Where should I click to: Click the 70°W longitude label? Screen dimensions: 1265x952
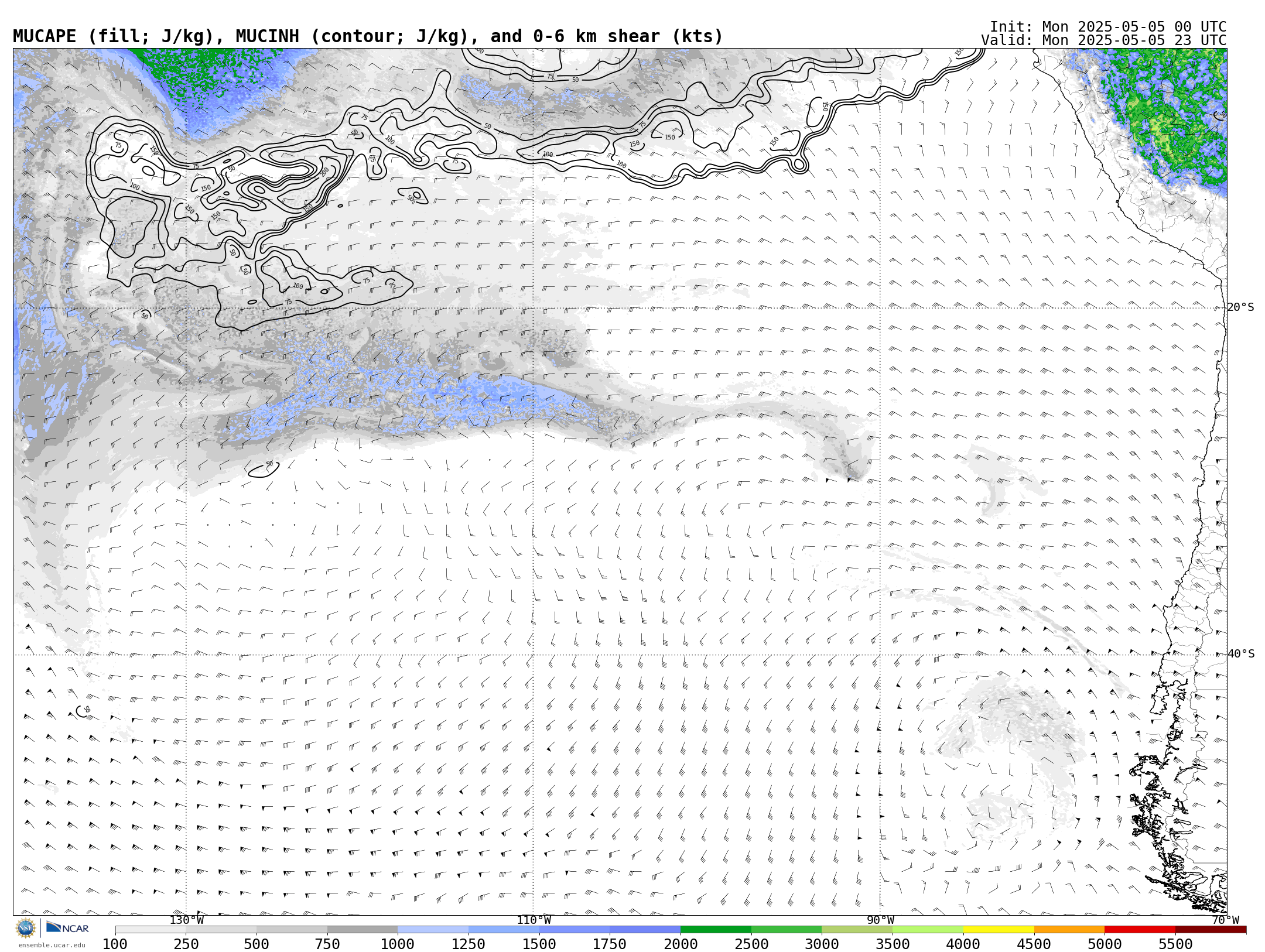1225,920
